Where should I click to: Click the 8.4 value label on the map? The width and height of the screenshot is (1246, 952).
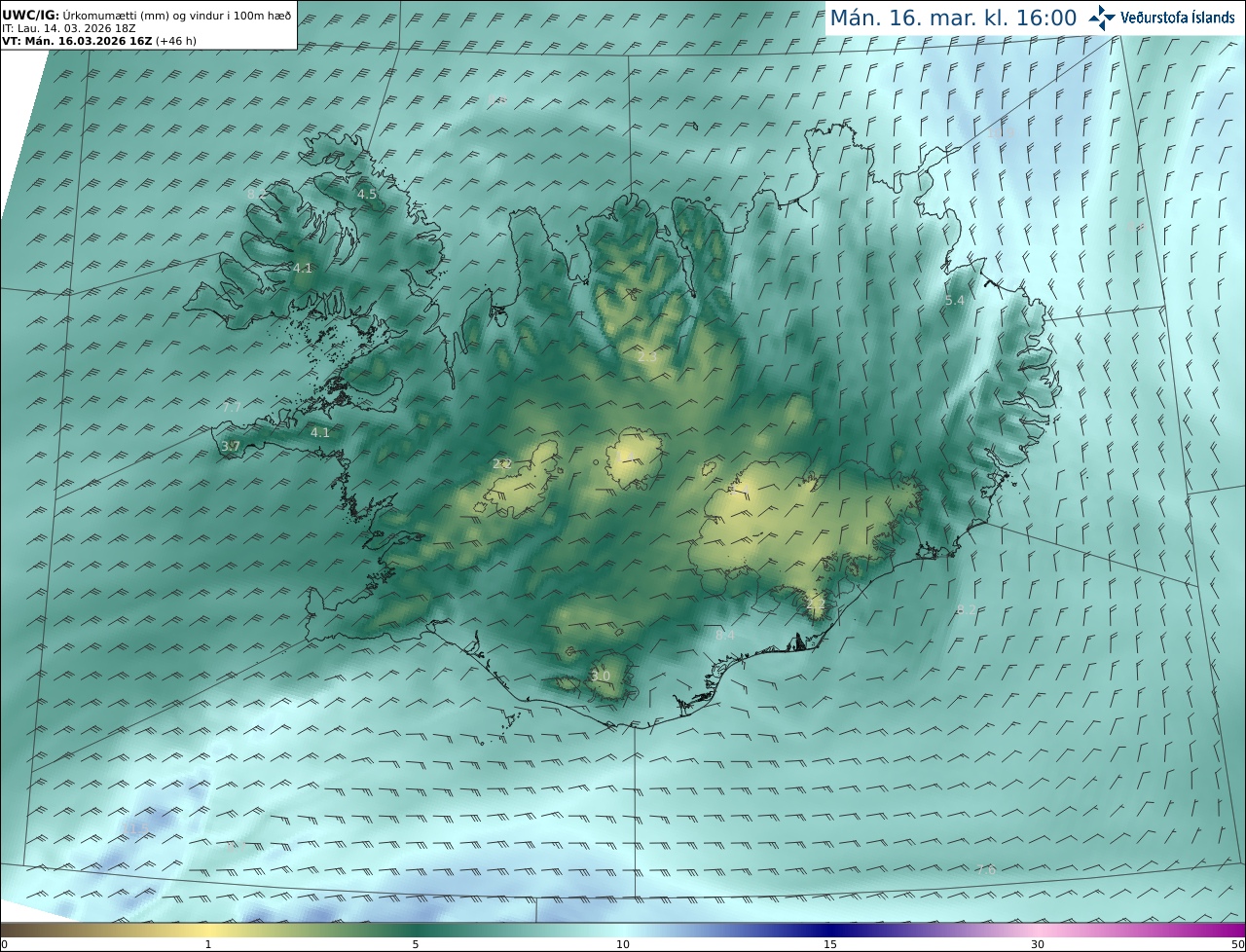(x=725, y=635)
